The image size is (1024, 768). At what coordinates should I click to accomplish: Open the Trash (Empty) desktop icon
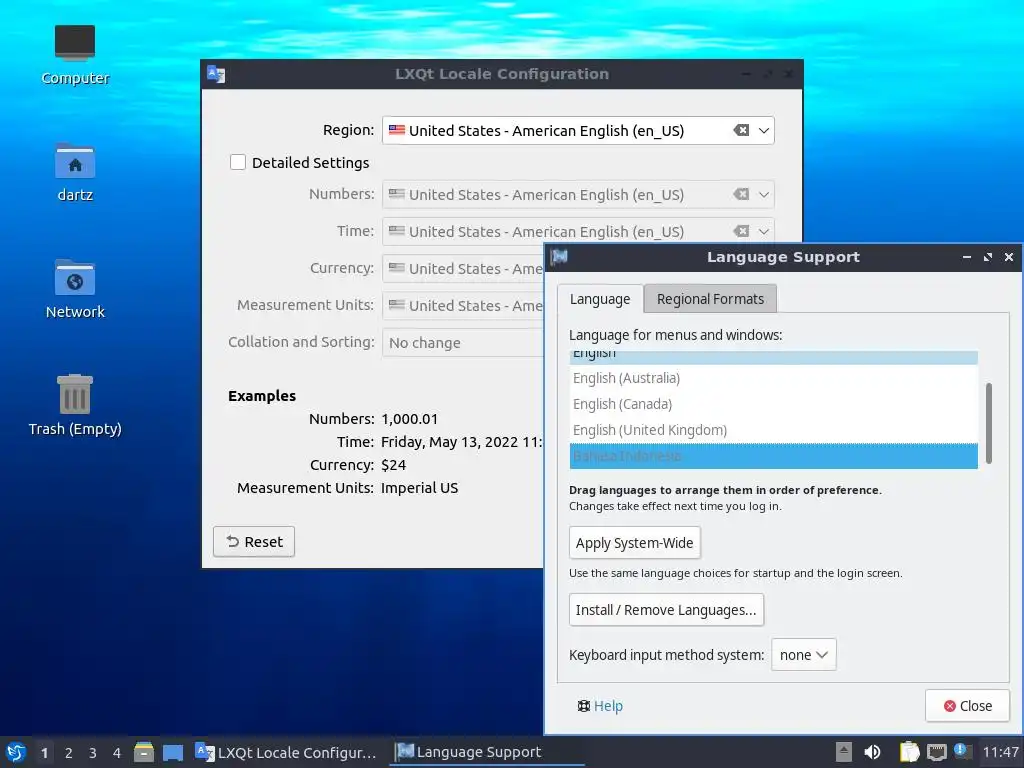(x=74, y=405)
